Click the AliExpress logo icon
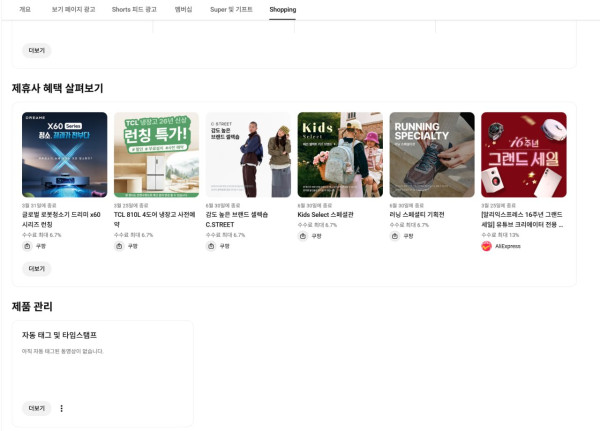This screenshot has height=431, width=600. 487,245
